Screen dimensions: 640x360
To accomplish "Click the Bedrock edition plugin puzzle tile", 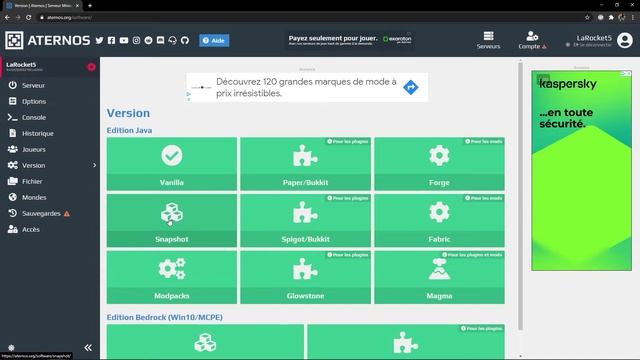I will coord(406,342).
